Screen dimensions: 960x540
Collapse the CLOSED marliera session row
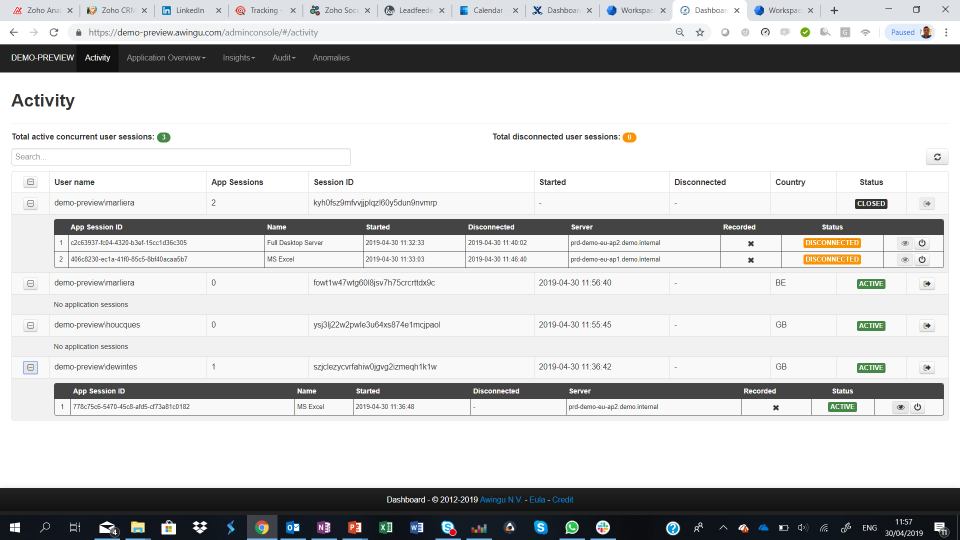[30, 203]
